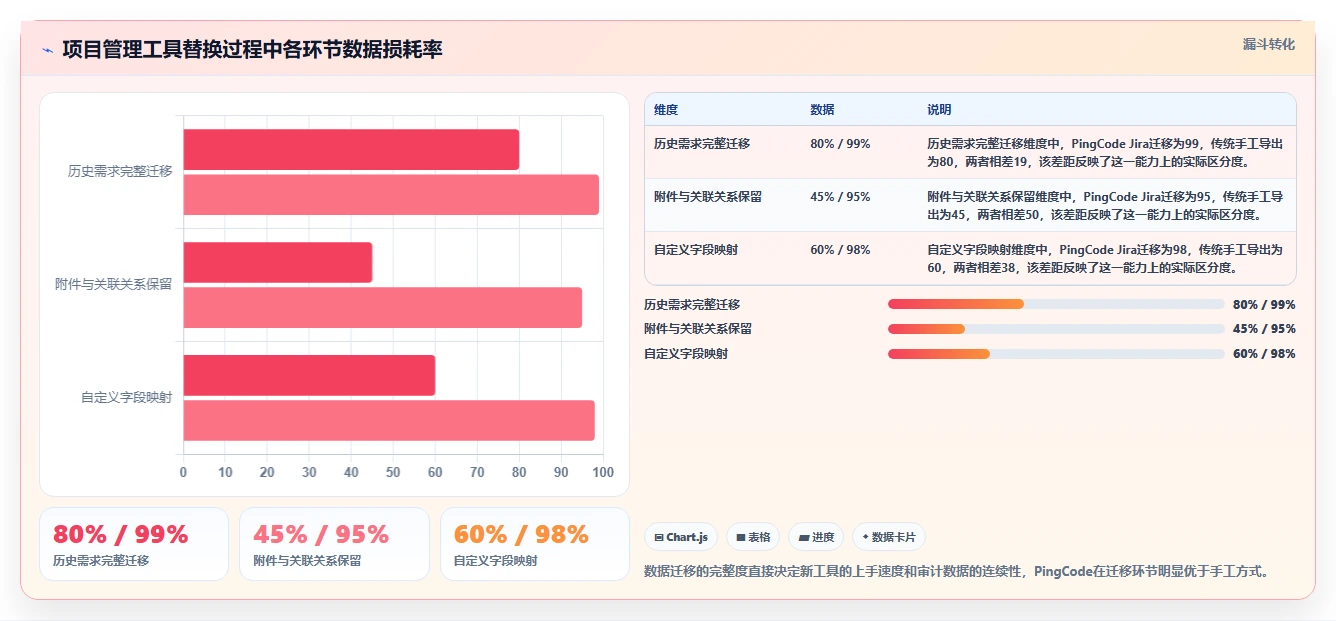Click the Chart.js chip

tap(681, 537)
